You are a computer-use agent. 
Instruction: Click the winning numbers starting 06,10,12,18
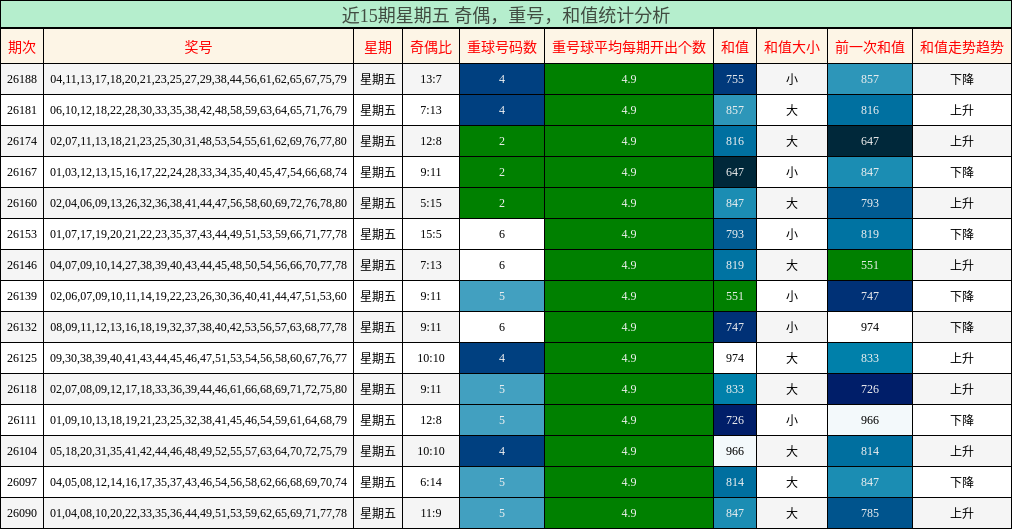coord(198,110)
